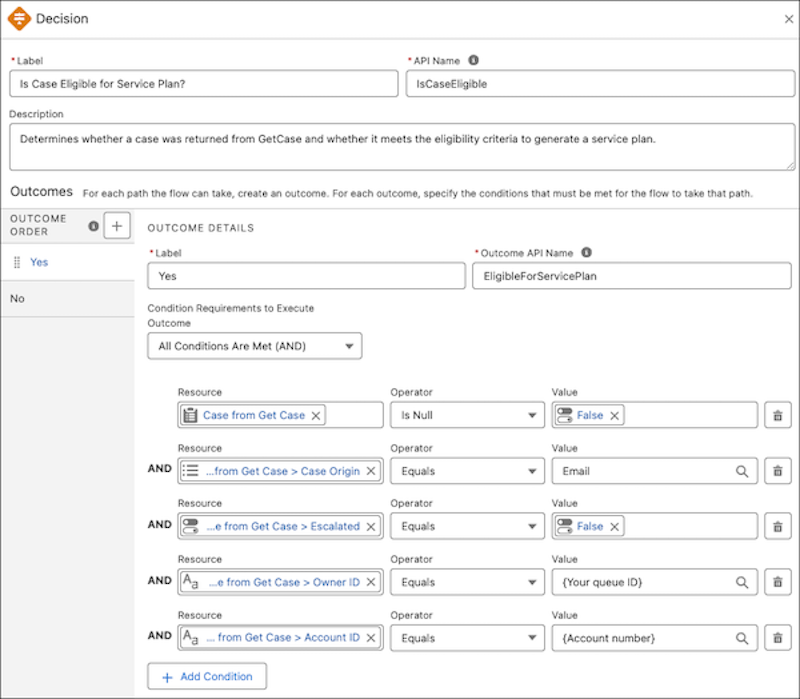
Task: Delete the Case Origin condition row
Action: (x=777, y=471)
